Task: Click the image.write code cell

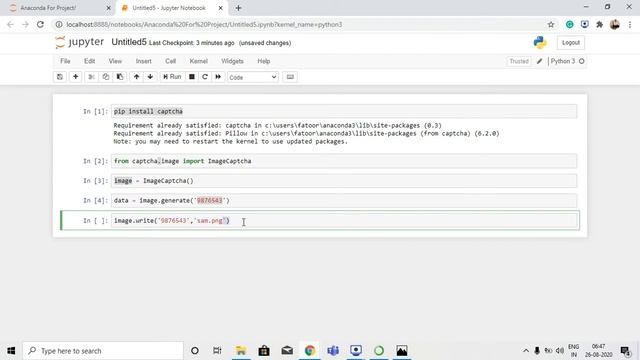Action: coord(344,220)
